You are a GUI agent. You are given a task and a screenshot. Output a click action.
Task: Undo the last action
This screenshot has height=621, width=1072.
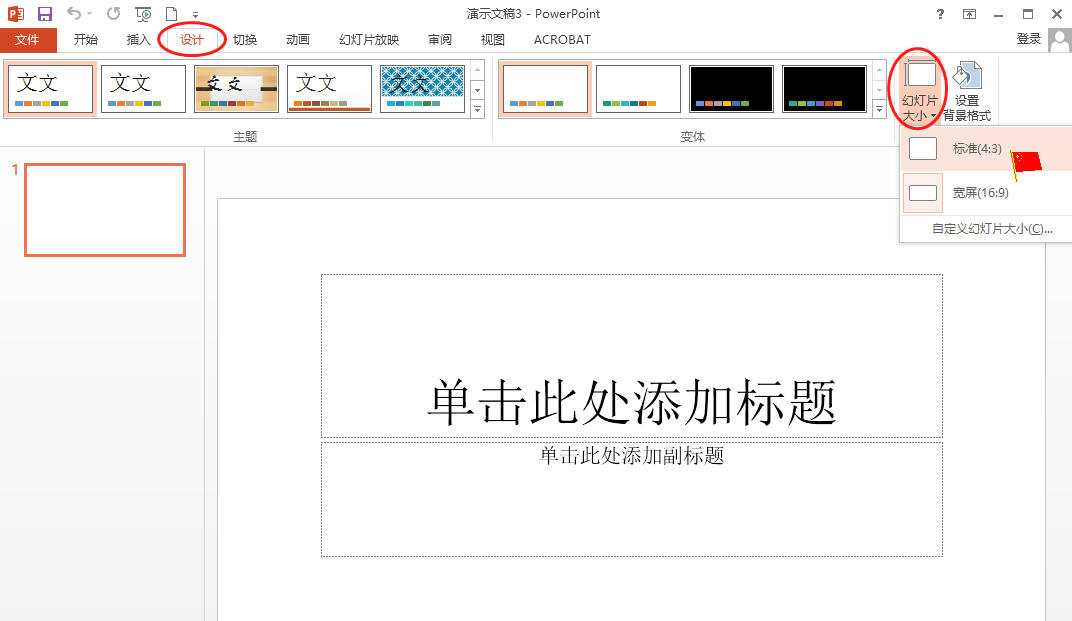pyautogui.click(x=73, y=14)
